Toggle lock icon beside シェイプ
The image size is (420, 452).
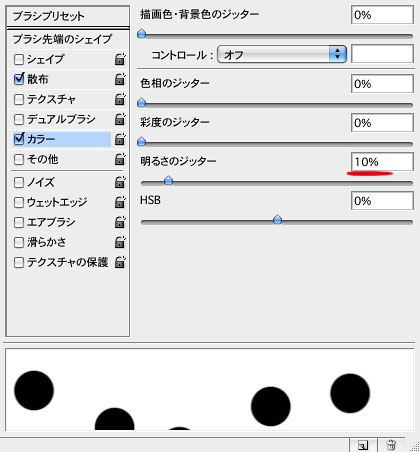(x=120, y=59)
